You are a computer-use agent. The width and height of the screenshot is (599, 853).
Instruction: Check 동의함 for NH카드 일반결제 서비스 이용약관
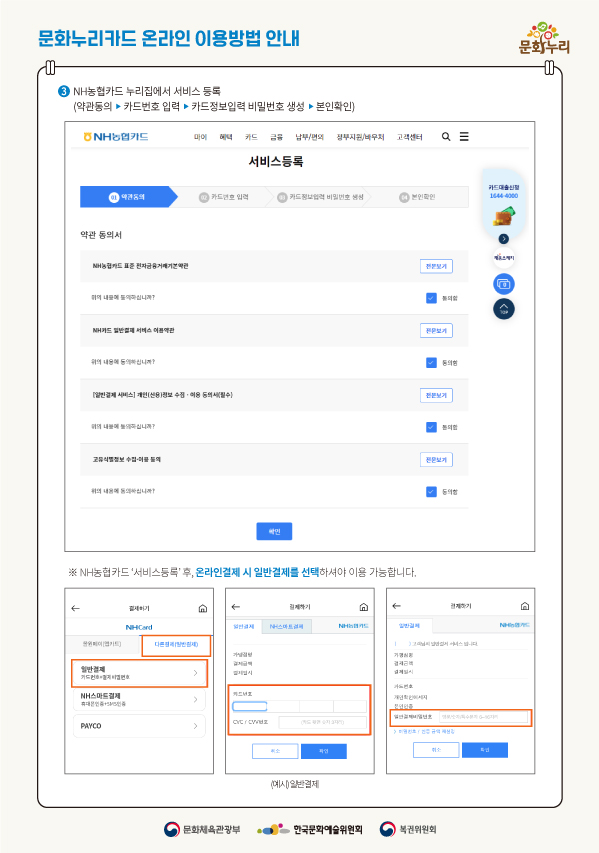tap(431, 362)
